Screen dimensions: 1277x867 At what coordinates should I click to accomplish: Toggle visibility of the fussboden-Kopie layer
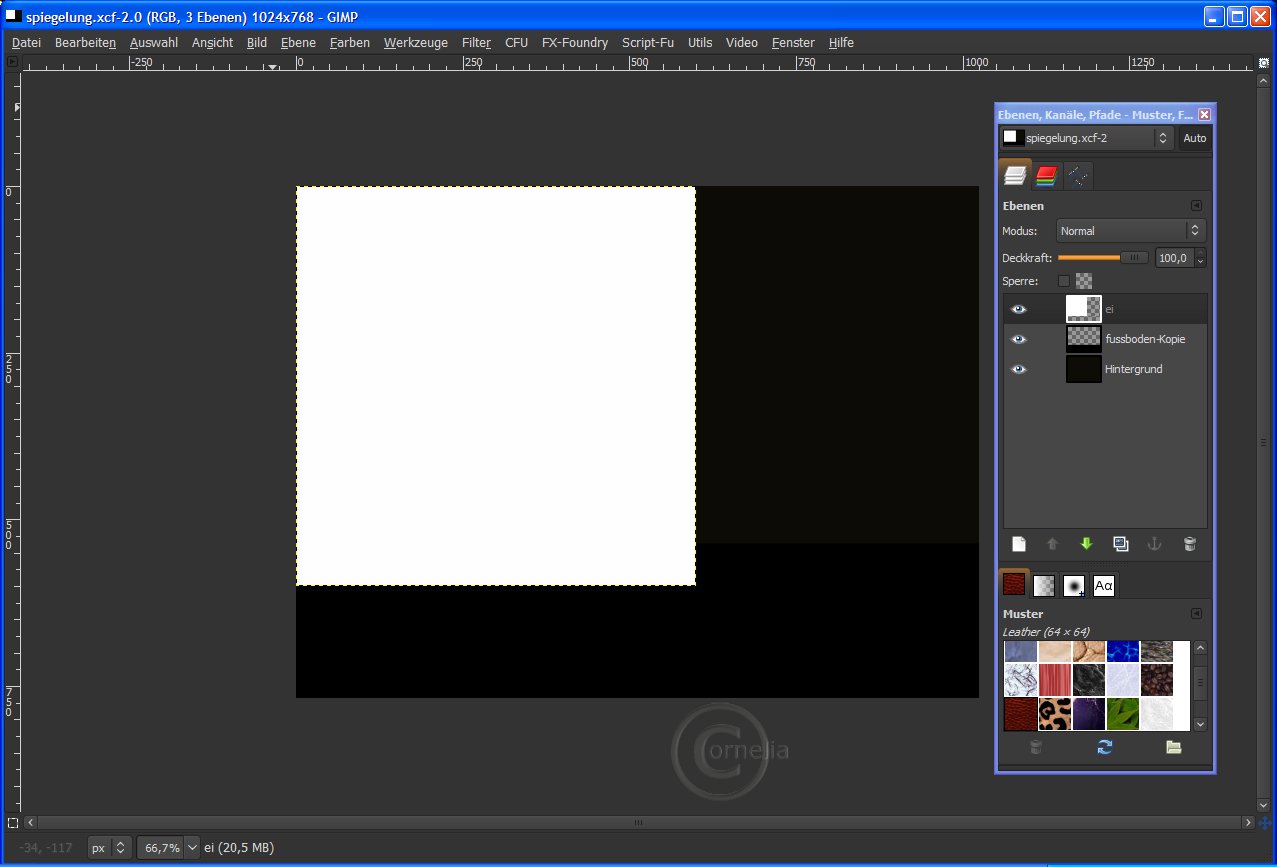[1019, 339]
